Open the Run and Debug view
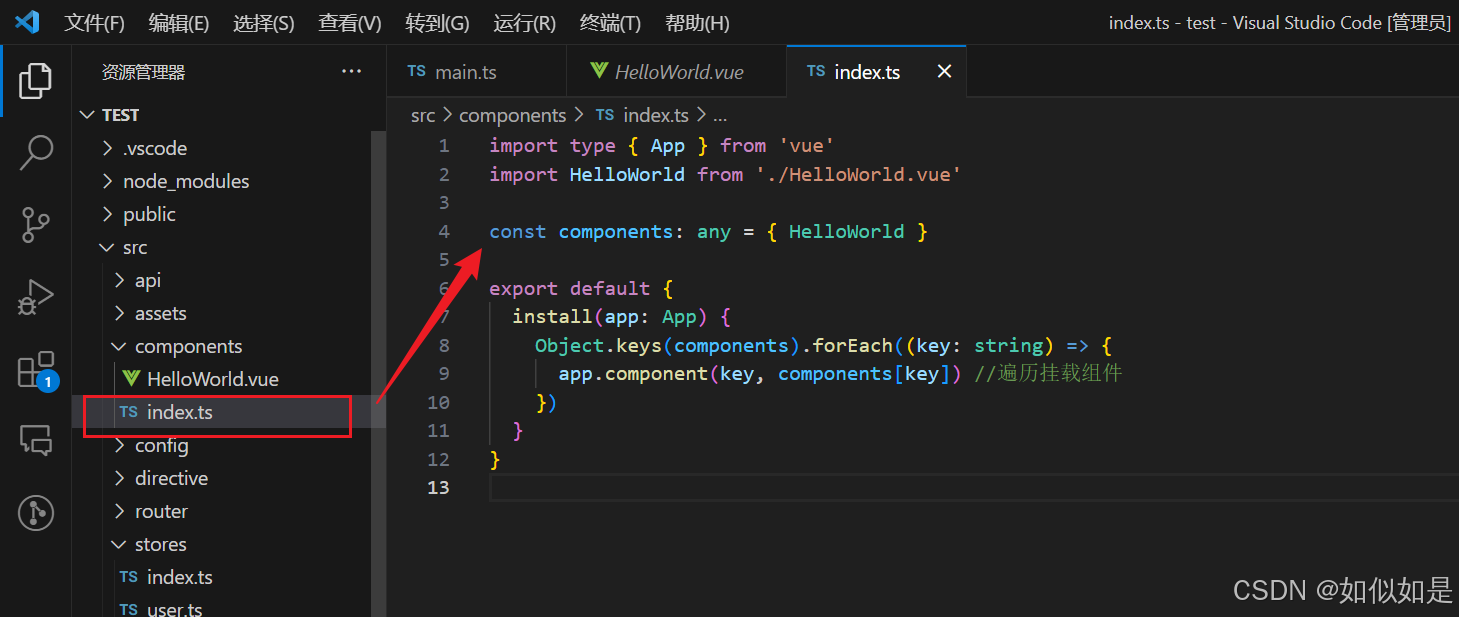Screen dimensions: 1459x617 pyautogui.click(x=36, y=298)
